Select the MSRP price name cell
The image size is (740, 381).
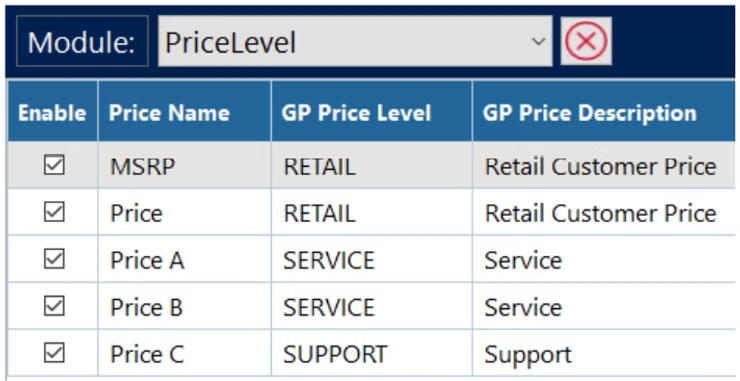pos(185,166)
